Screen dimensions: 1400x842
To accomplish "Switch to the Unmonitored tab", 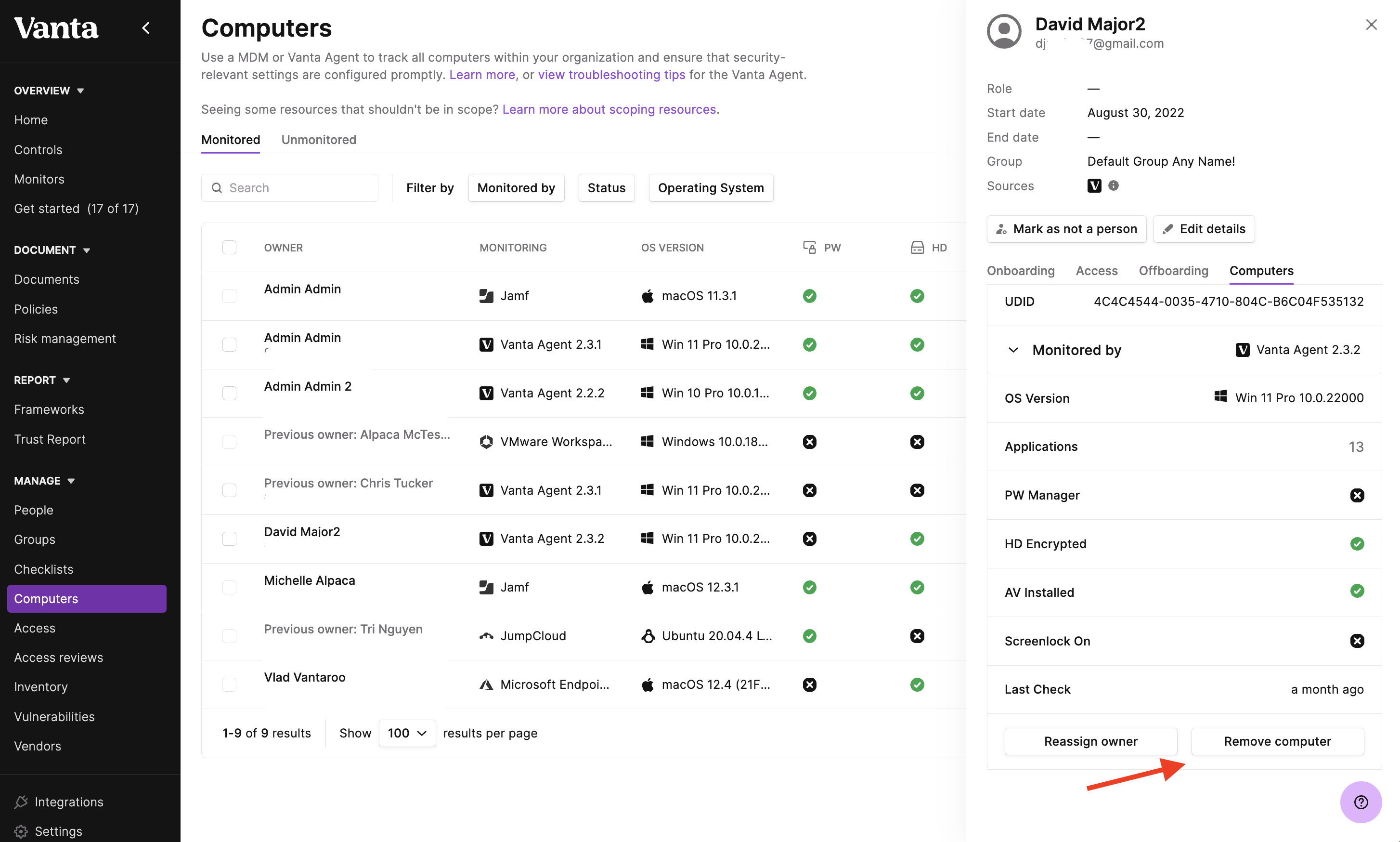I will click(319, 140).
